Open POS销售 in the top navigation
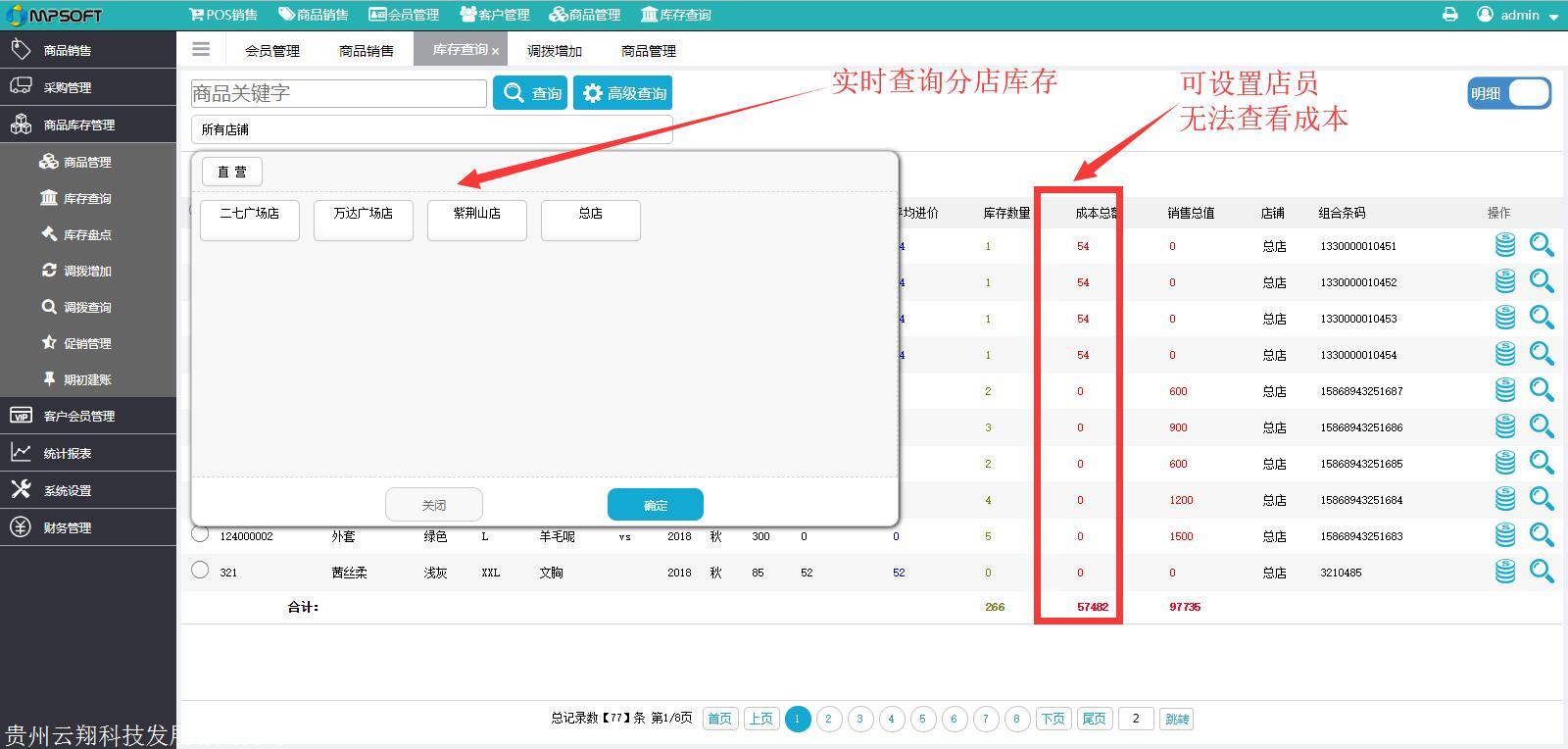Image resolution: width=1568 pixels, height=749 pixels. (x=222, y=15)
